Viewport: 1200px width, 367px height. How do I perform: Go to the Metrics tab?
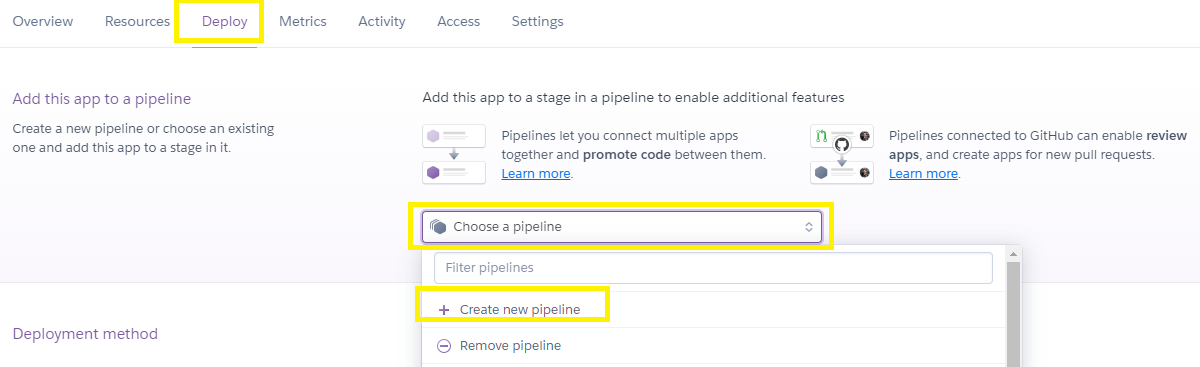click(303, 21)
